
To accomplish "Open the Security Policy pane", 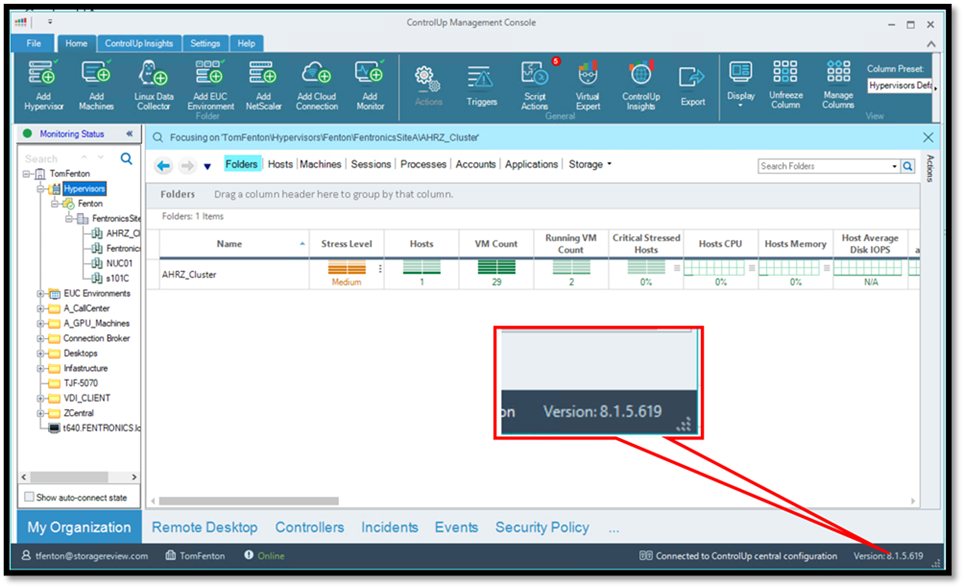I will (542, 528).
